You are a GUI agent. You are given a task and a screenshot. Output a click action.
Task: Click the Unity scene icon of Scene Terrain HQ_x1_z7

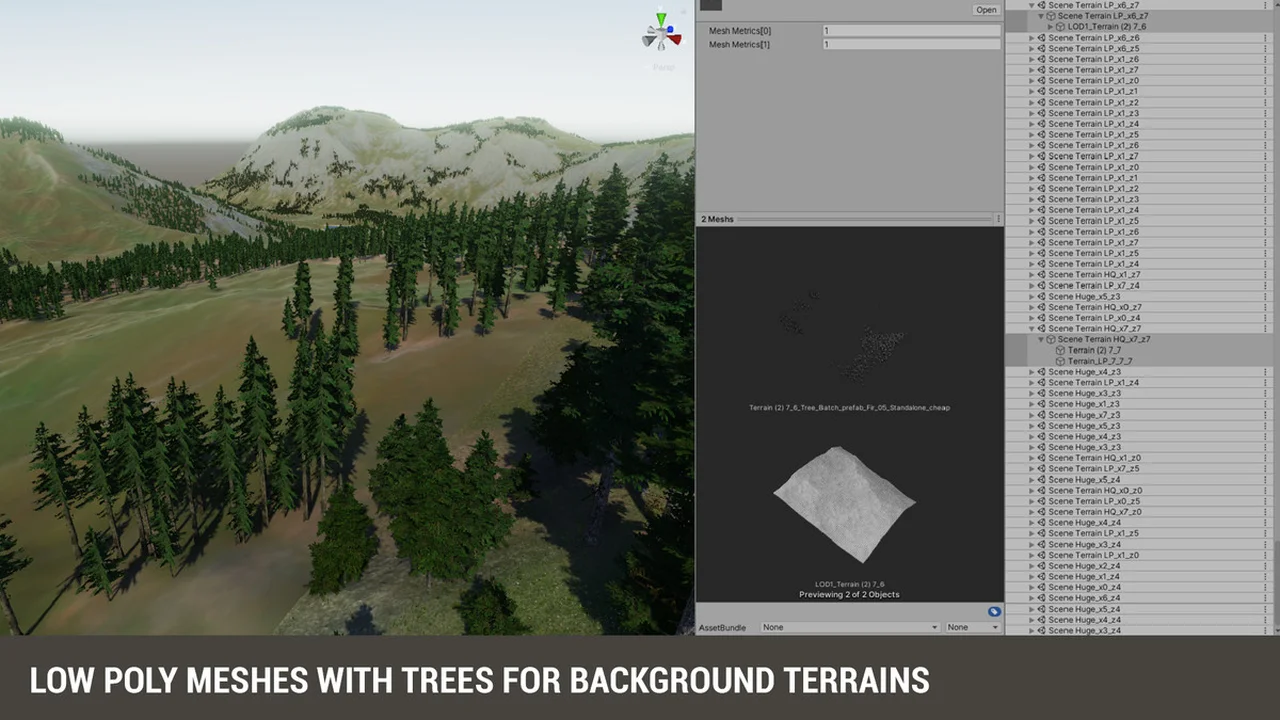click(x=1041, y=275)
